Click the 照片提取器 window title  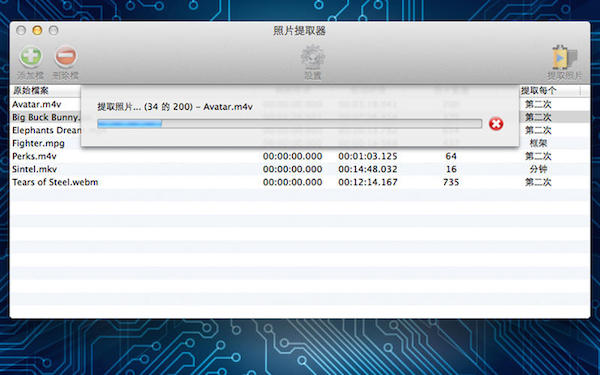[299, 31]
